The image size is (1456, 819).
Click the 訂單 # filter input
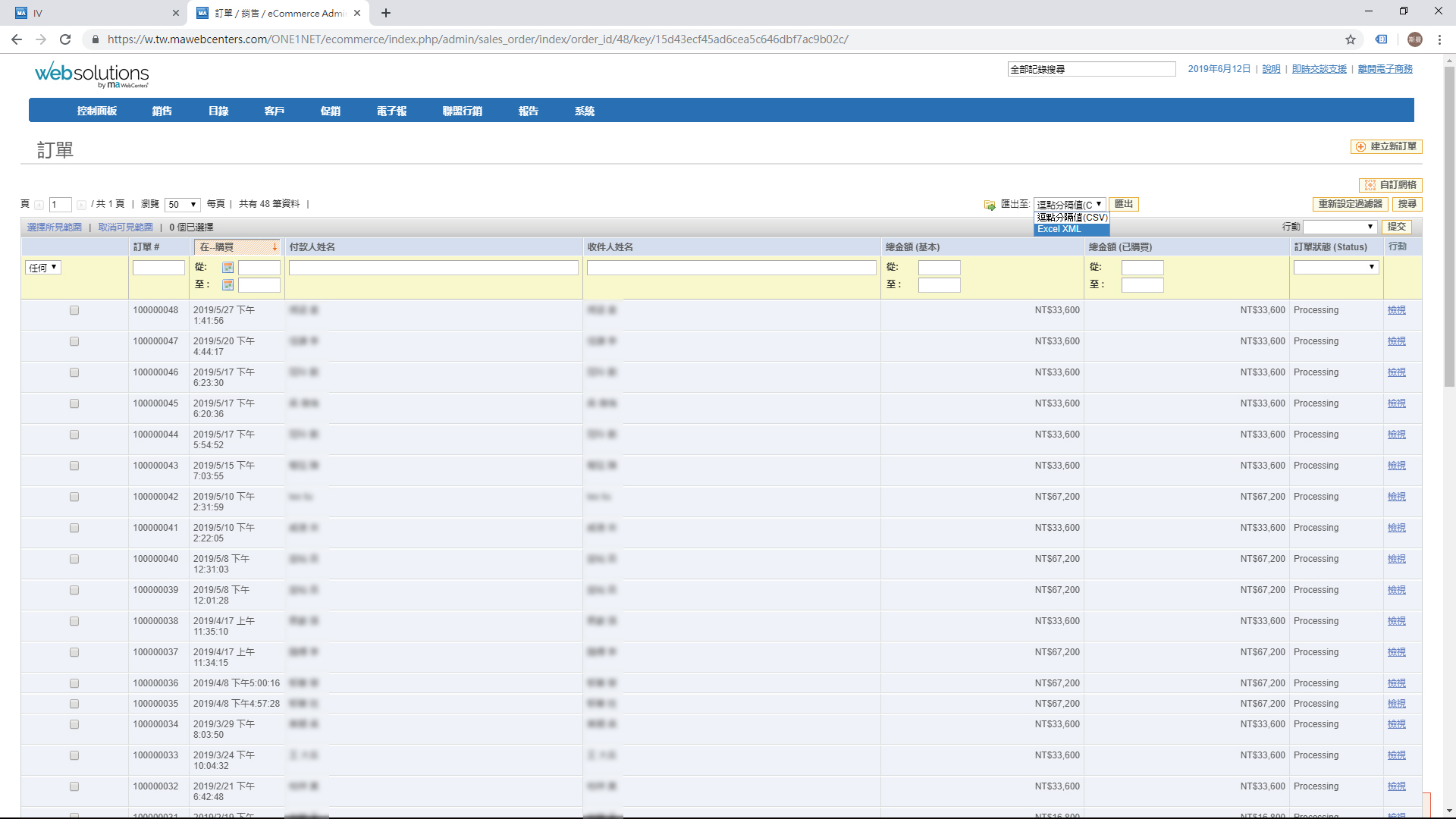pyautogui.click(x=158, y=268)
